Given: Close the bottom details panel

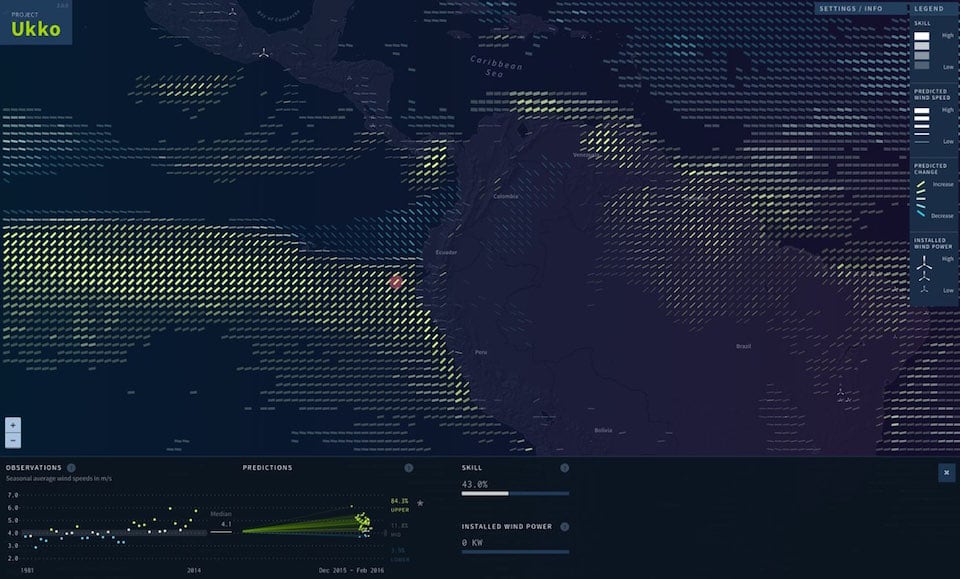Looking at the screenshot, I should 946,473.
